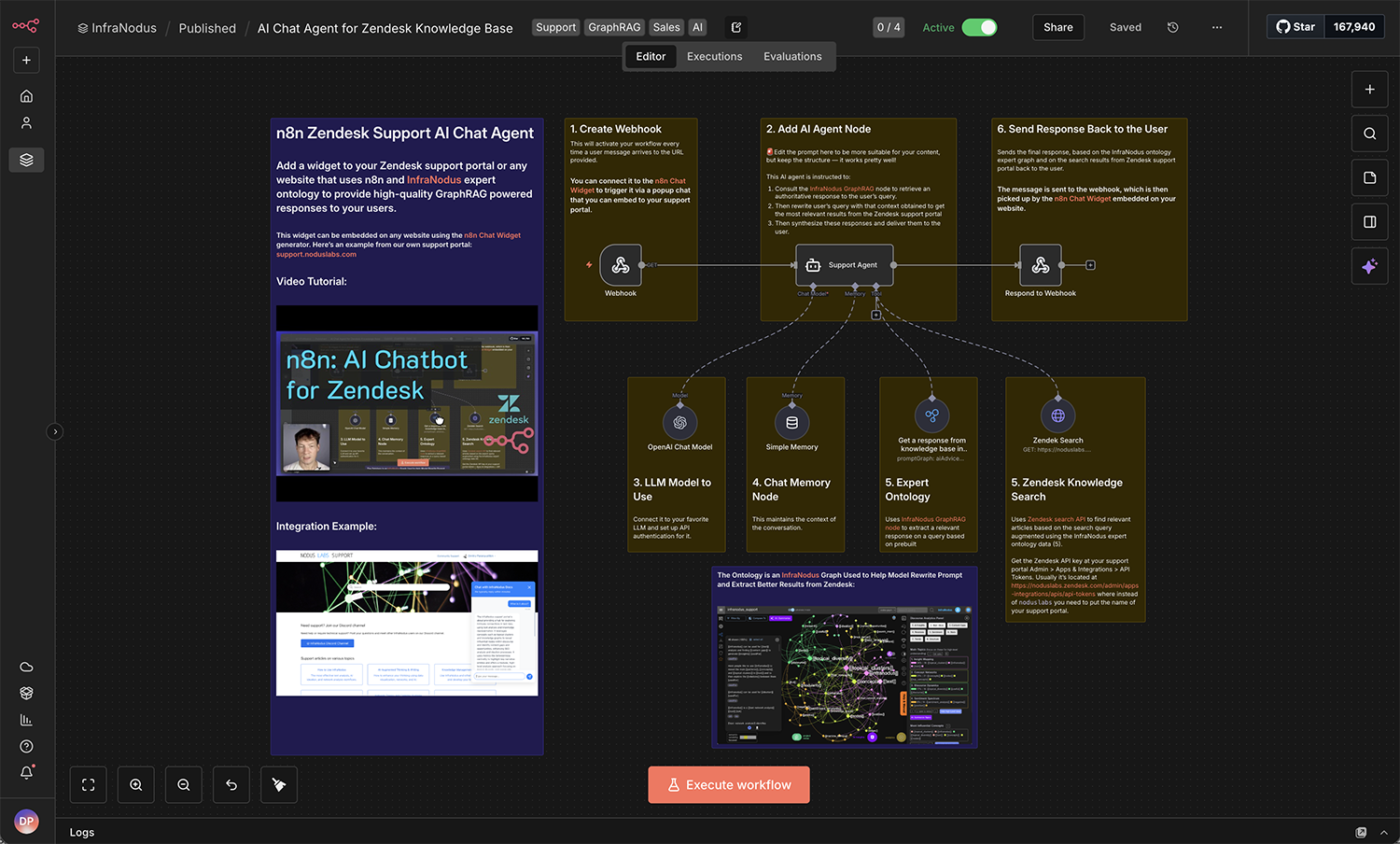Click the Execute workflow button

point(729,784)
